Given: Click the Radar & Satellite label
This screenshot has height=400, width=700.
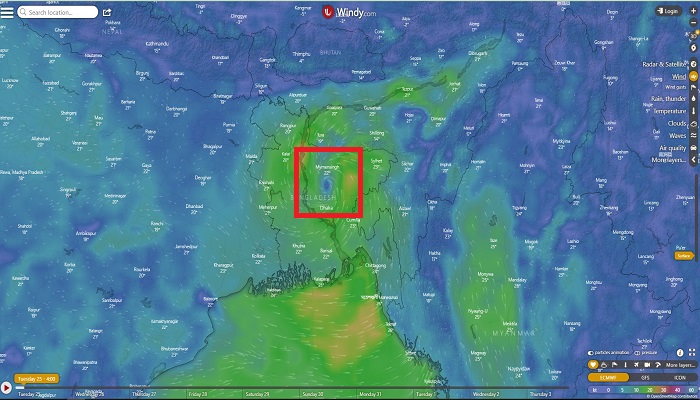Looking at the screenshot, I should [664, 64].
